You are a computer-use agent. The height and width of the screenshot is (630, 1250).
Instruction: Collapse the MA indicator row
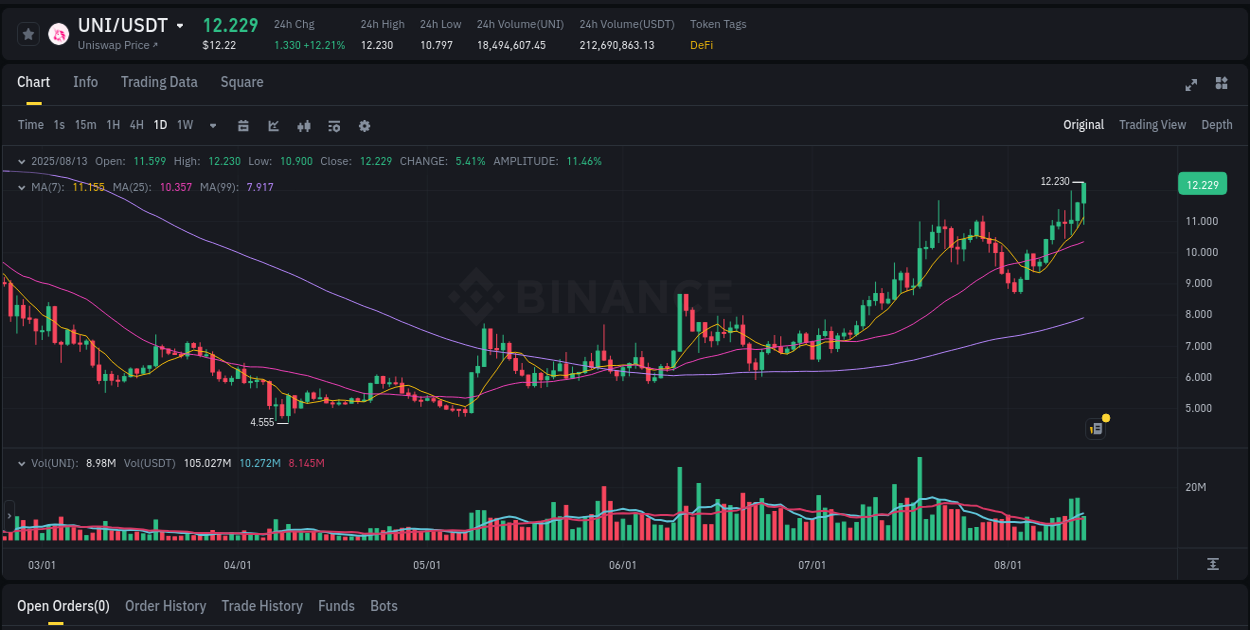pos(21,187)
